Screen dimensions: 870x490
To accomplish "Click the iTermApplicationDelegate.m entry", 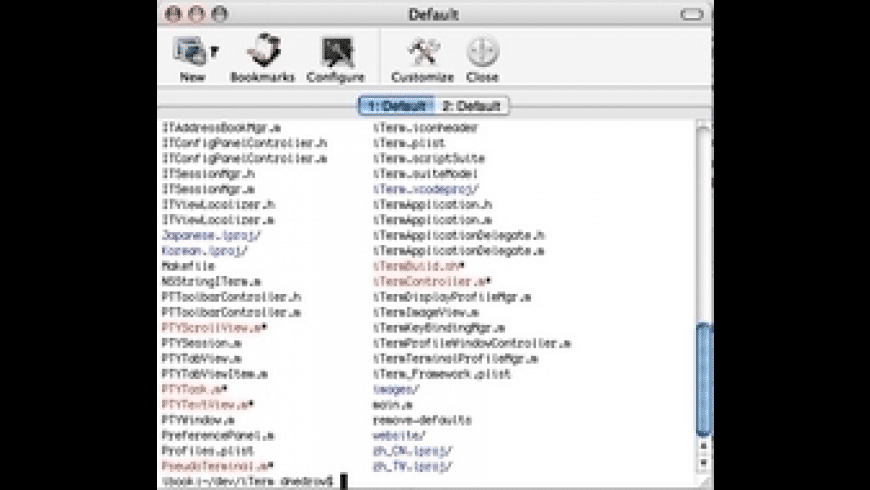I will [x=458, y=251].
